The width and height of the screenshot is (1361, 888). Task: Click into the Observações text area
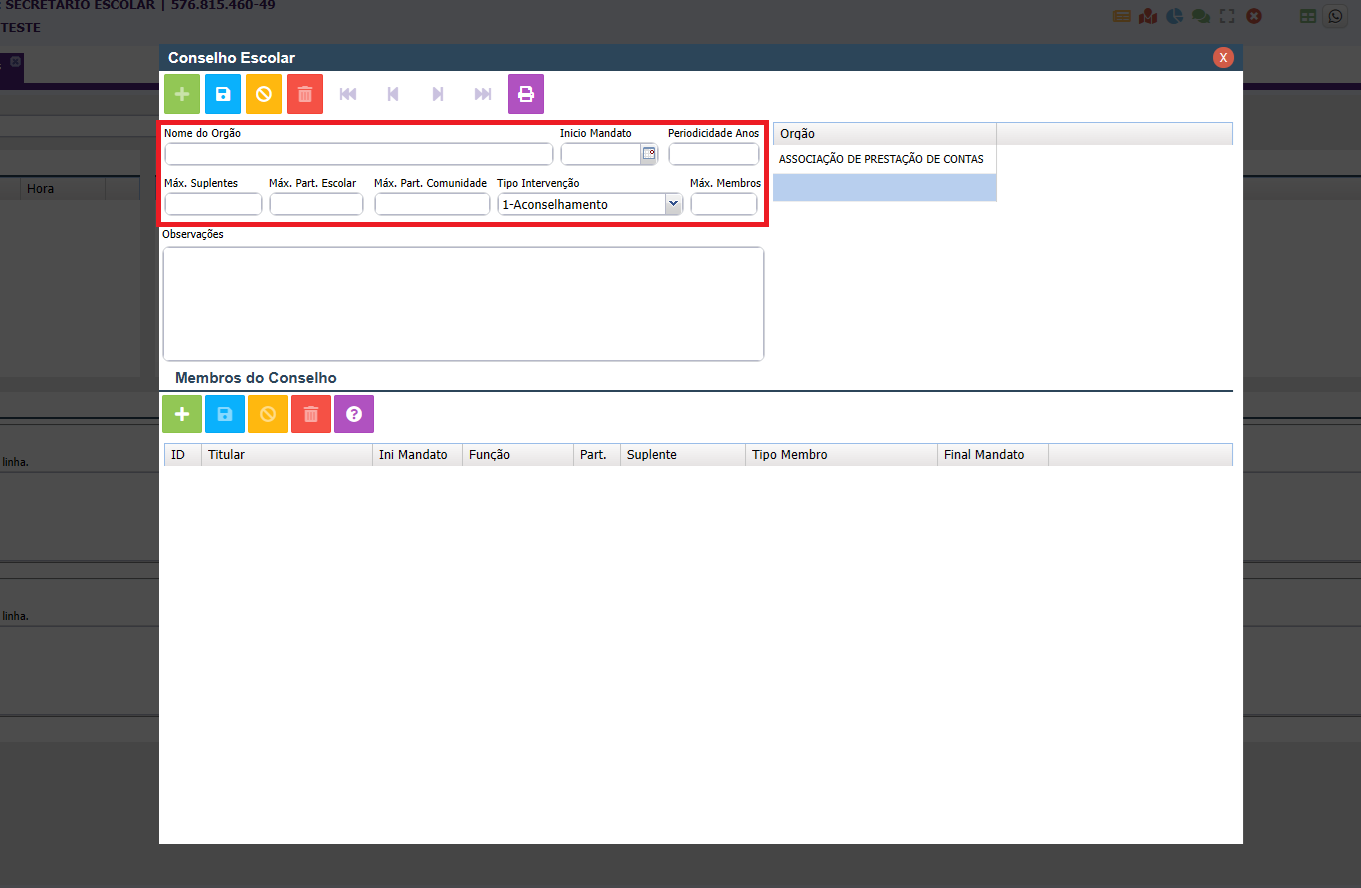pyautogui.click(x=463, y=303)
